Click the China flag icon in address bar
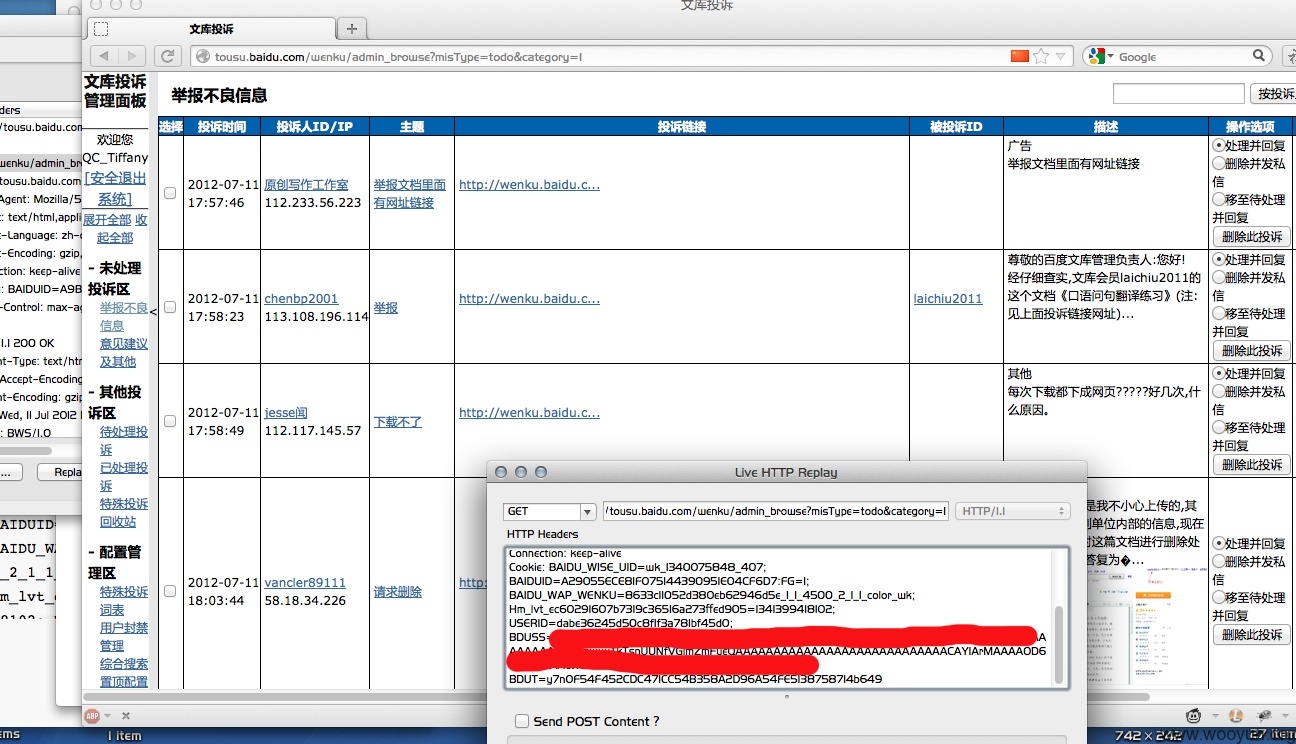The width and height of the screenshot is (1296, 744). coord(1019,56)
